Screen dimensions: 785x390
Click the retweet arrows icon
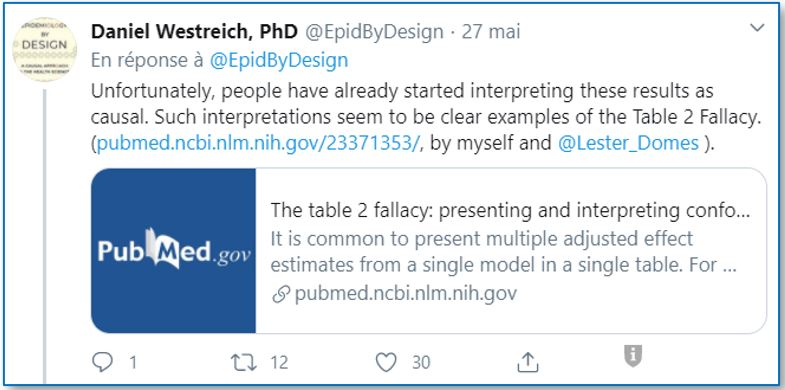[243, 362]
